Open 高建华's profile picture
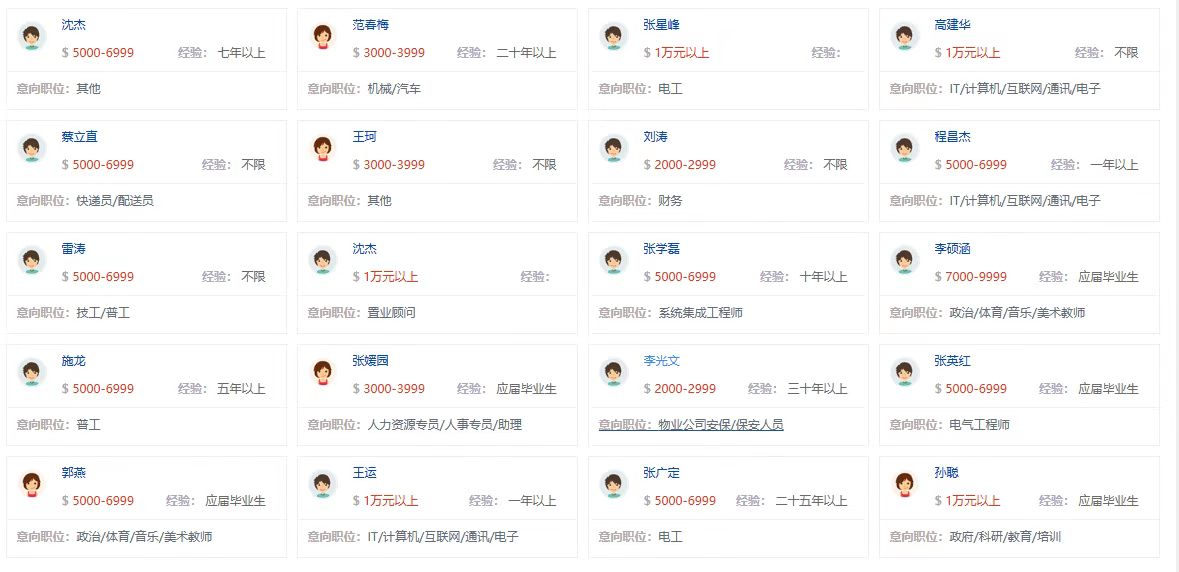 point(905,37)
